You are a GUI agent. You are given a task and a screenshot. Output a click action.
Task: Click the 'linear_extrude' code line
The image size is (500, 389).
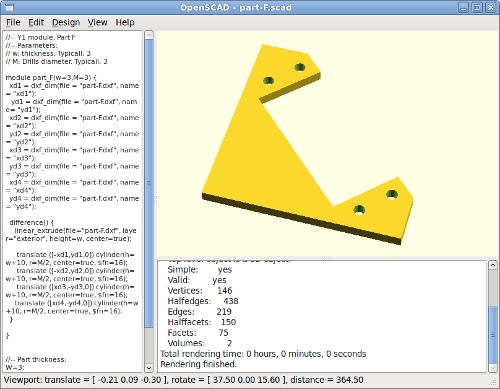[x=71, y=234]
